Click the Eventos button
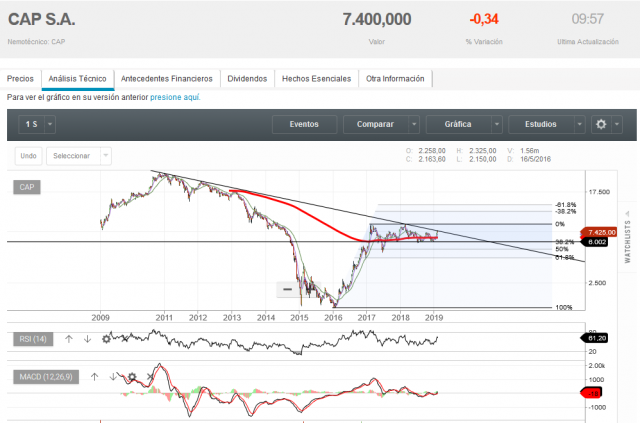The height and width of the screenshot is (423, 640). (304, 124)
